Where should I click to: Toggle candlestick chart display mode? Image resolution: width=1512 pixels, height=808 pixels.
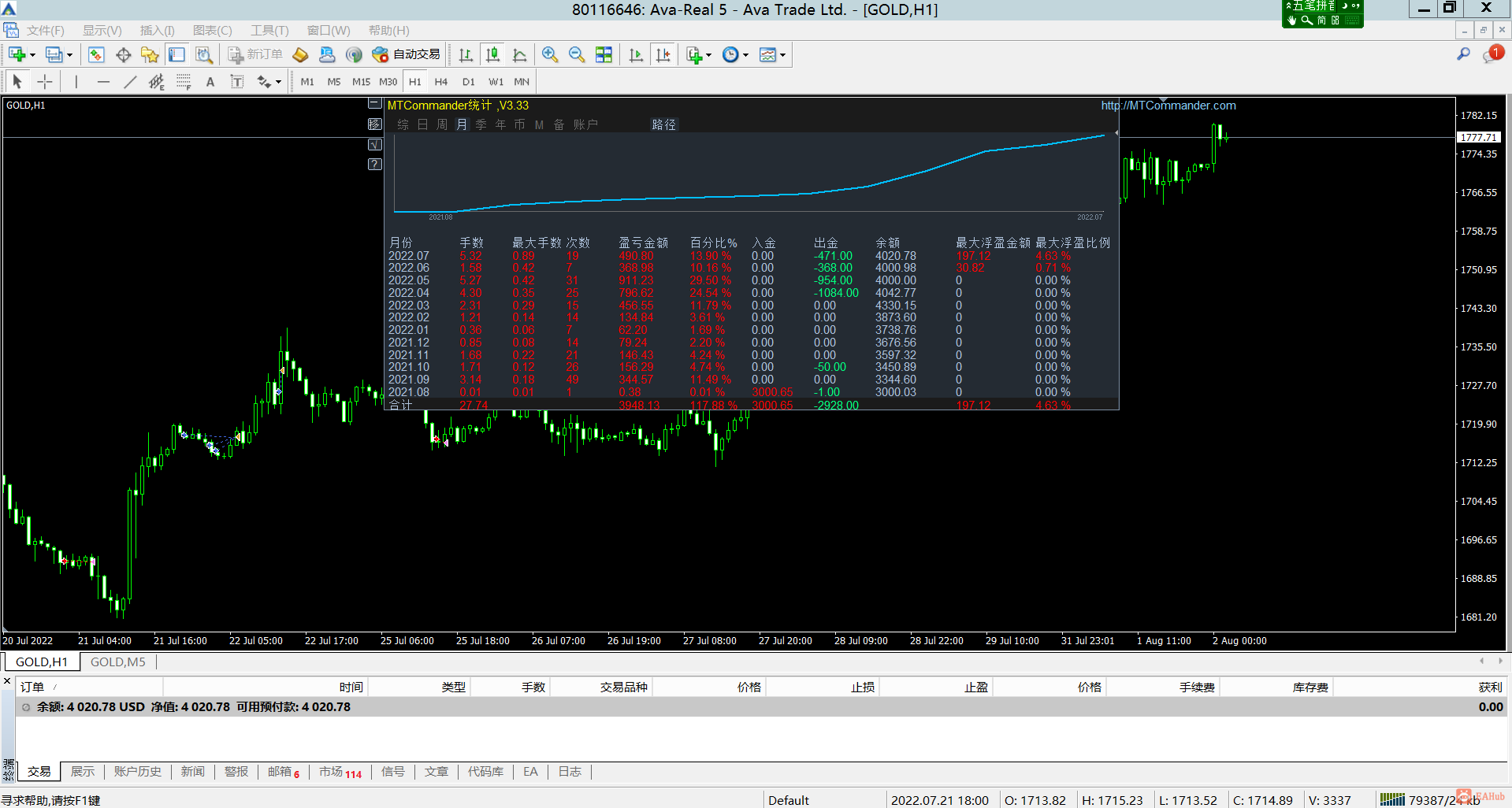click(x=492, y=54)
